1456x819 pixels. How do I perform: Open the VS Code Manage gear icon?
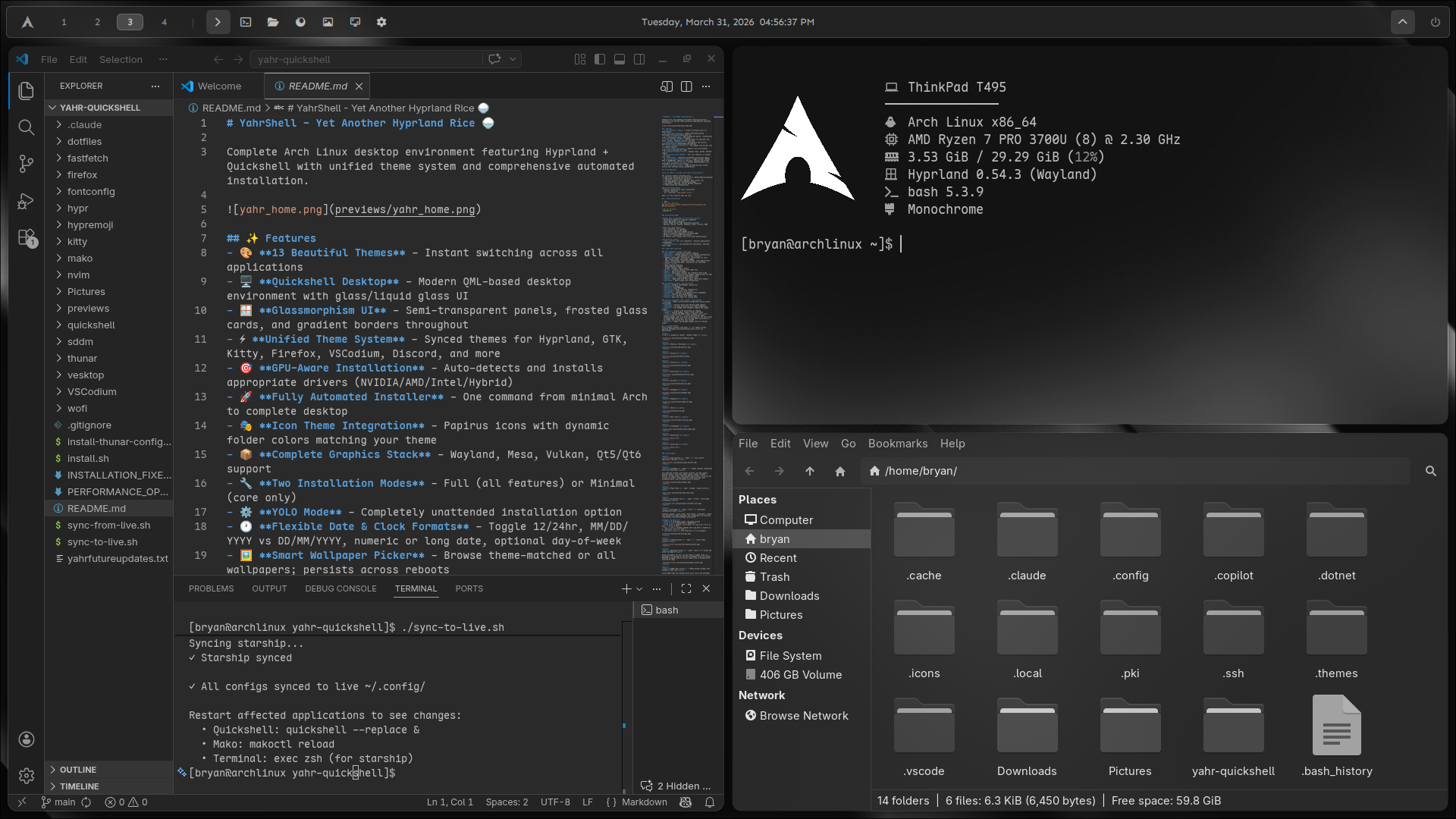(x=26, y=776)
